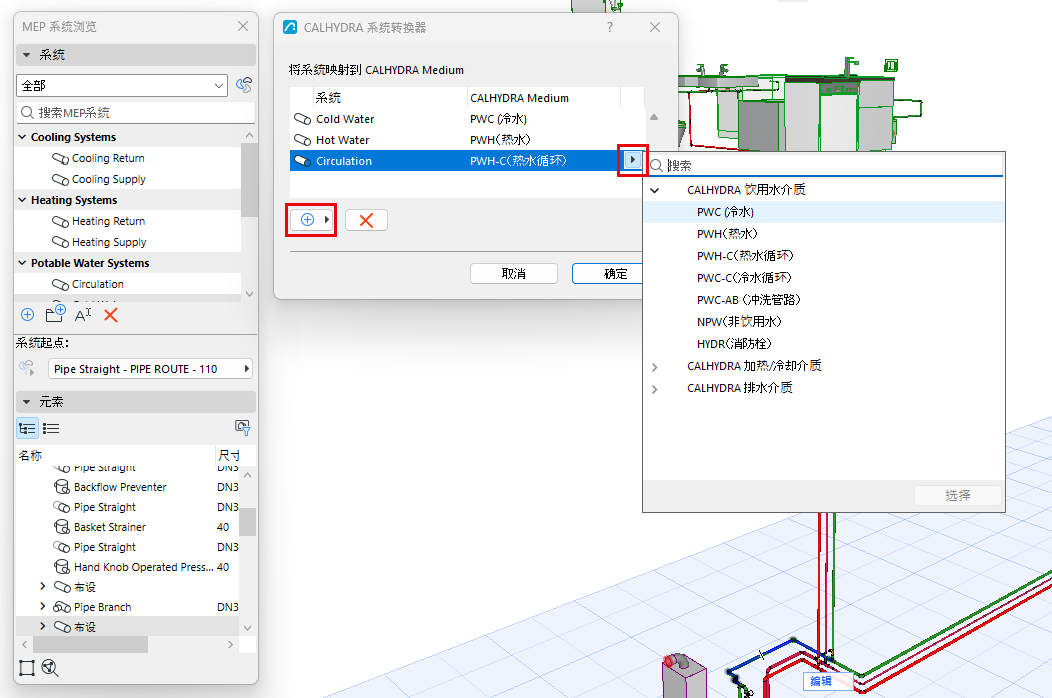The image size is (1052, 698).
Task: Click the 搜索MEP系统 search field
Action: [136, 113]
